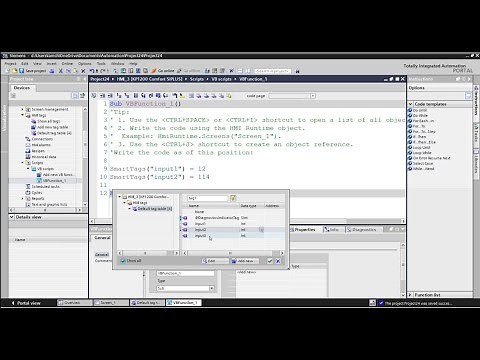Click the Search in project field
480x360 pixels.
(273, 71)
